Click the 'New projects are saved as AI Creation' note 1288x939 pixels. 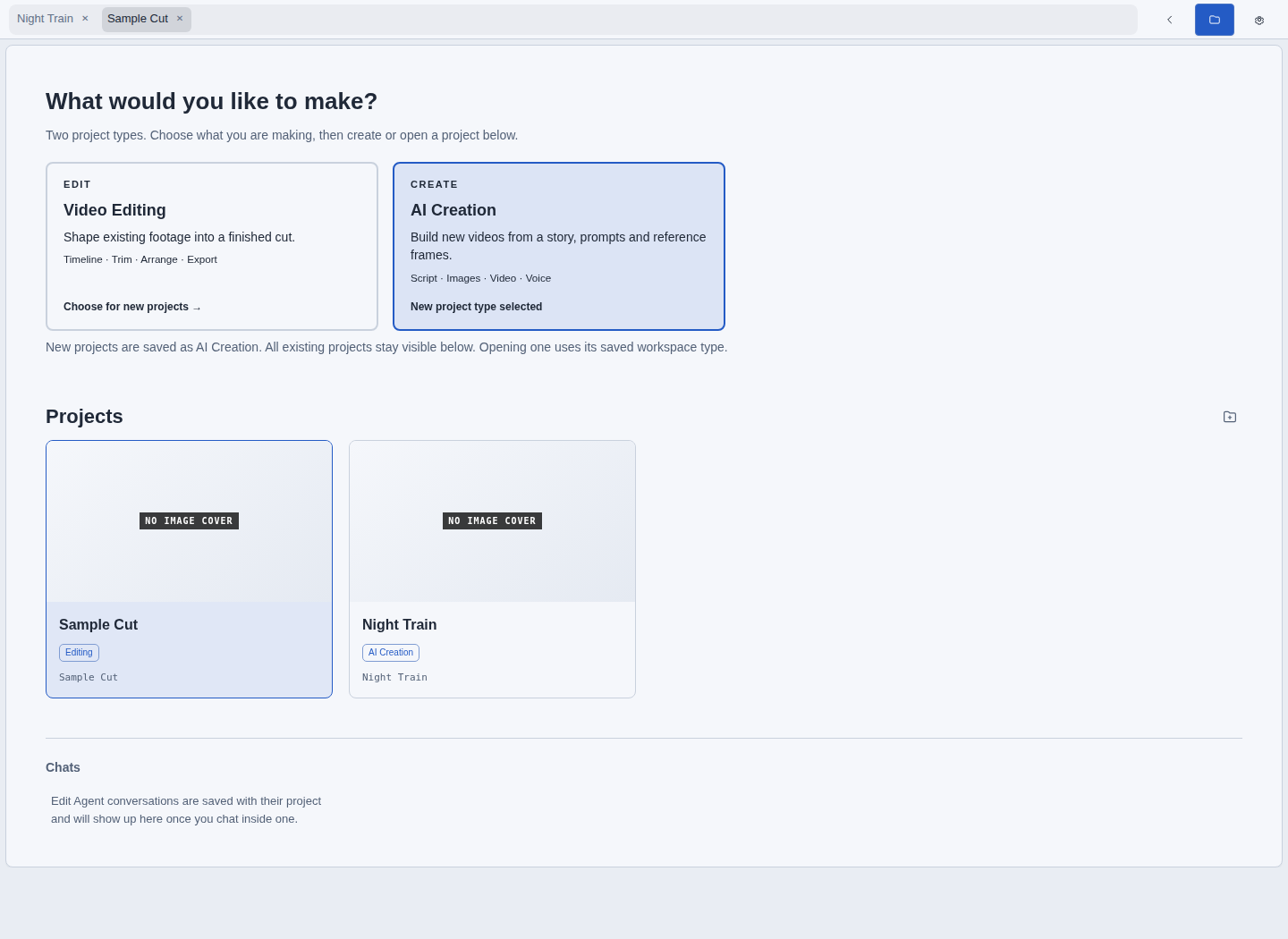(x=386, y=347)
